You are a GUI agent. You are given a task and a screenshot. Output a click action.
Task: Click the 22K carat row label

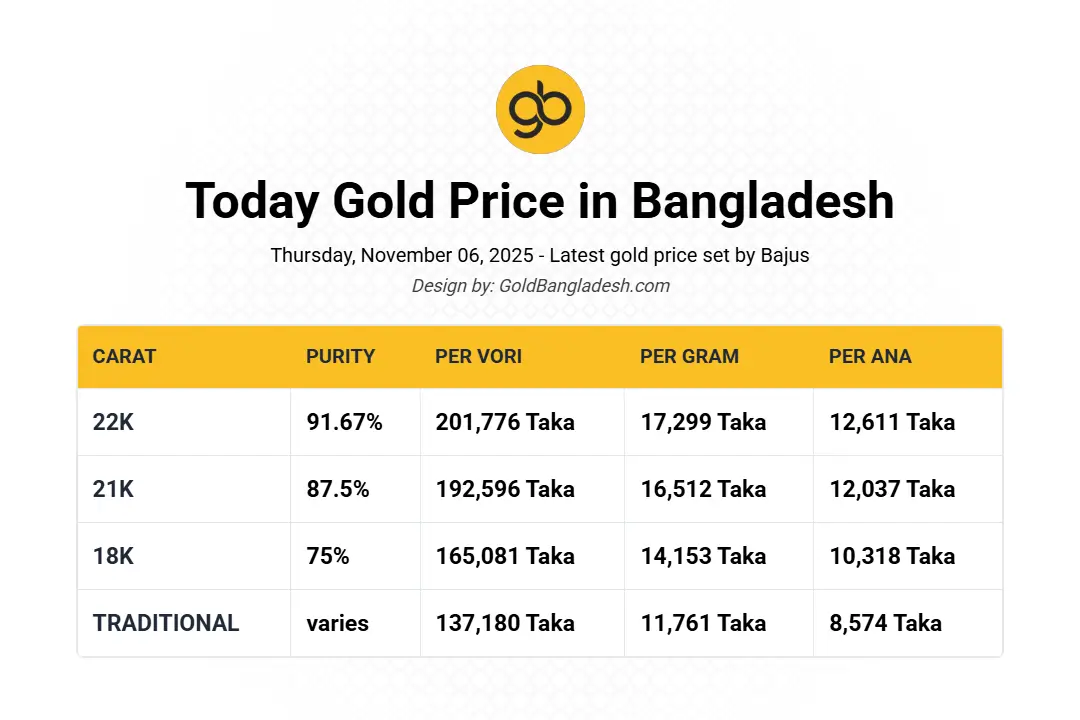[x=113, y=422]
